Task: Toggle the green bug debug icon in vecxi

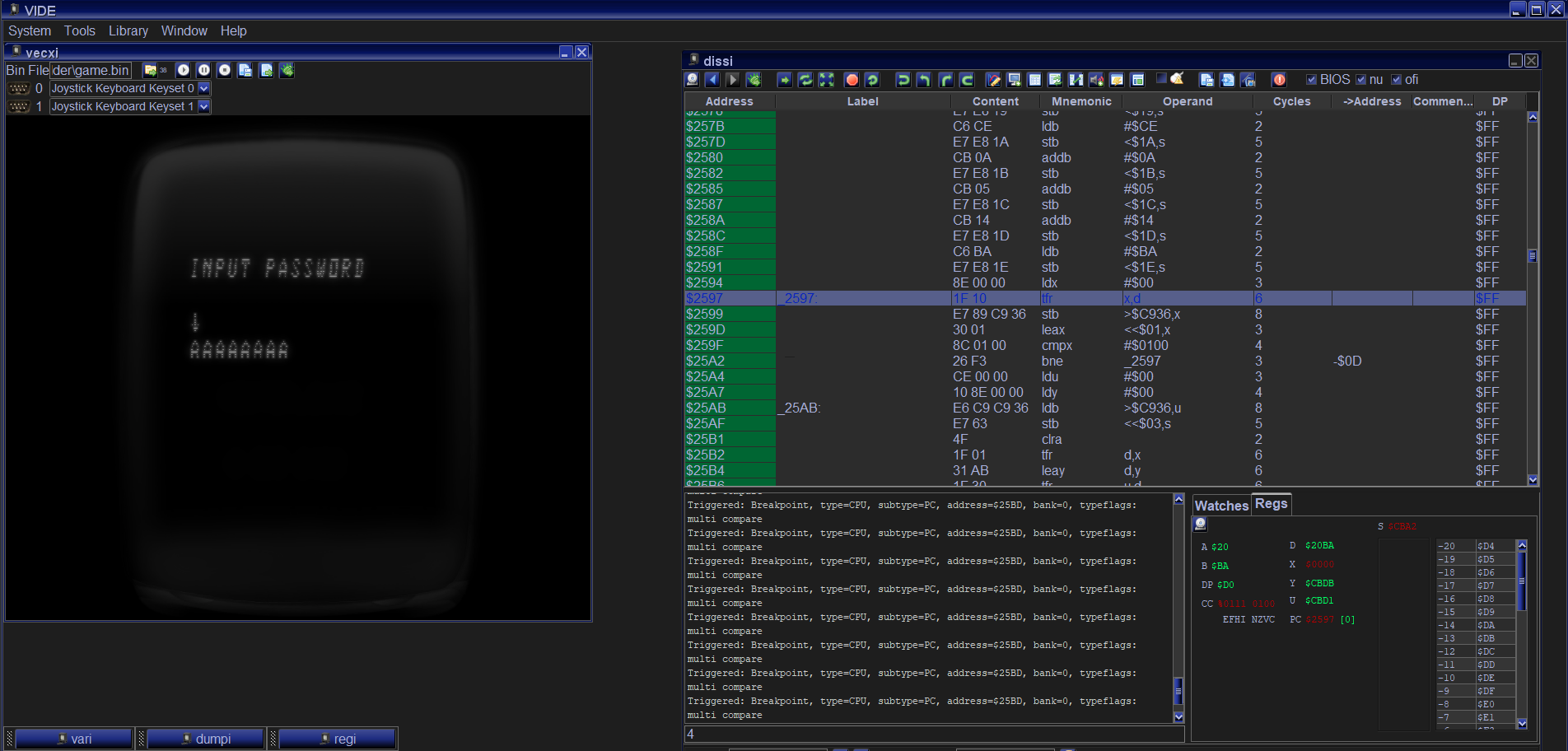Action: pyautogui.click(x=287, y=70)
